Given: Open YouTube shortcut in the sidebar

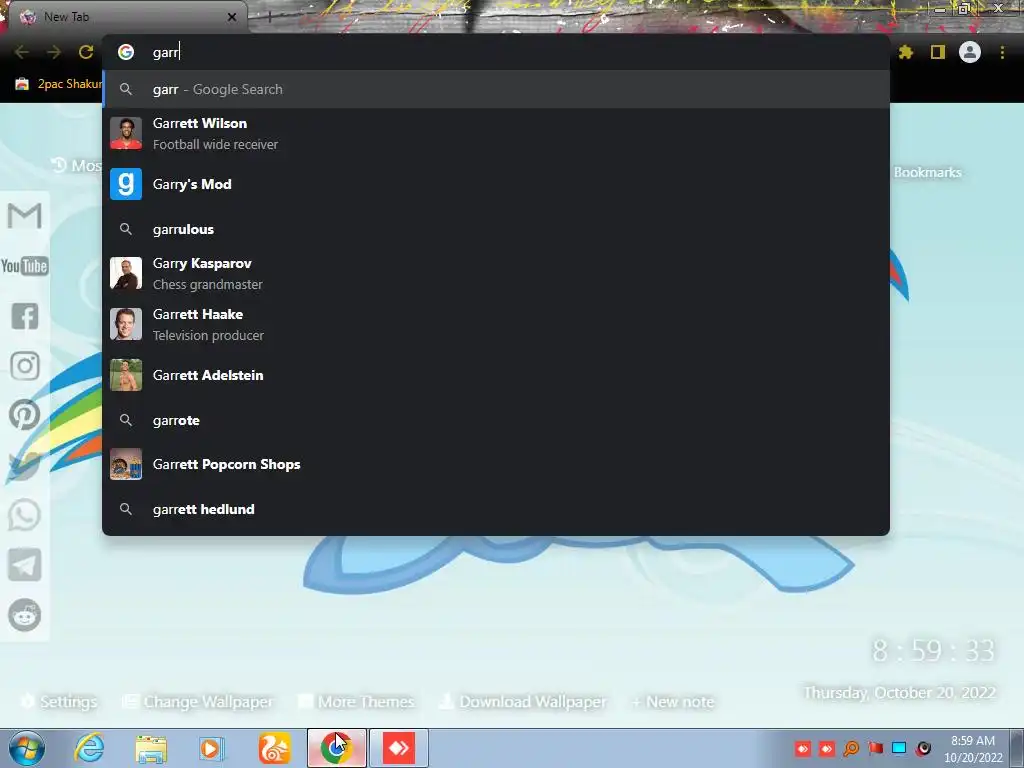Looking at the screenshot, I should (x=25, y=266).
